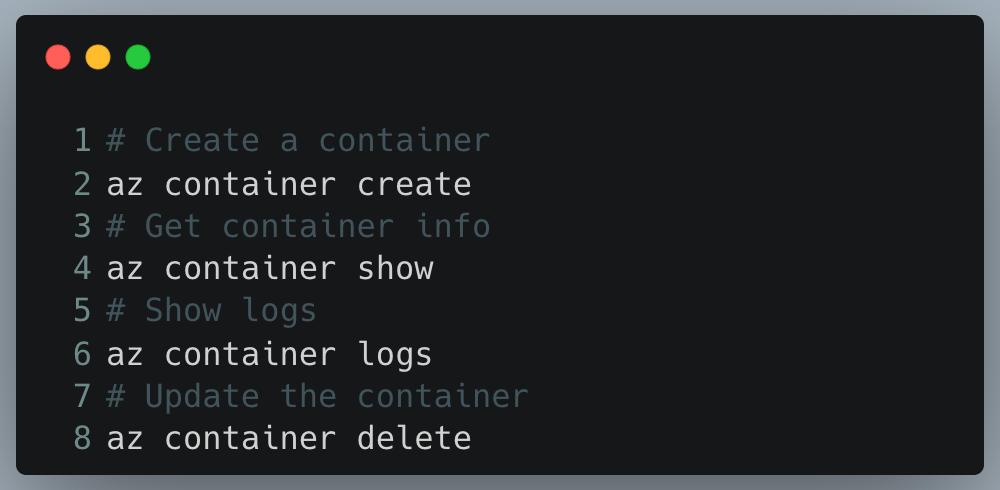
Task: Click the "# Show logs" comment
Action: pyautogui.click(x=211, y=311)
